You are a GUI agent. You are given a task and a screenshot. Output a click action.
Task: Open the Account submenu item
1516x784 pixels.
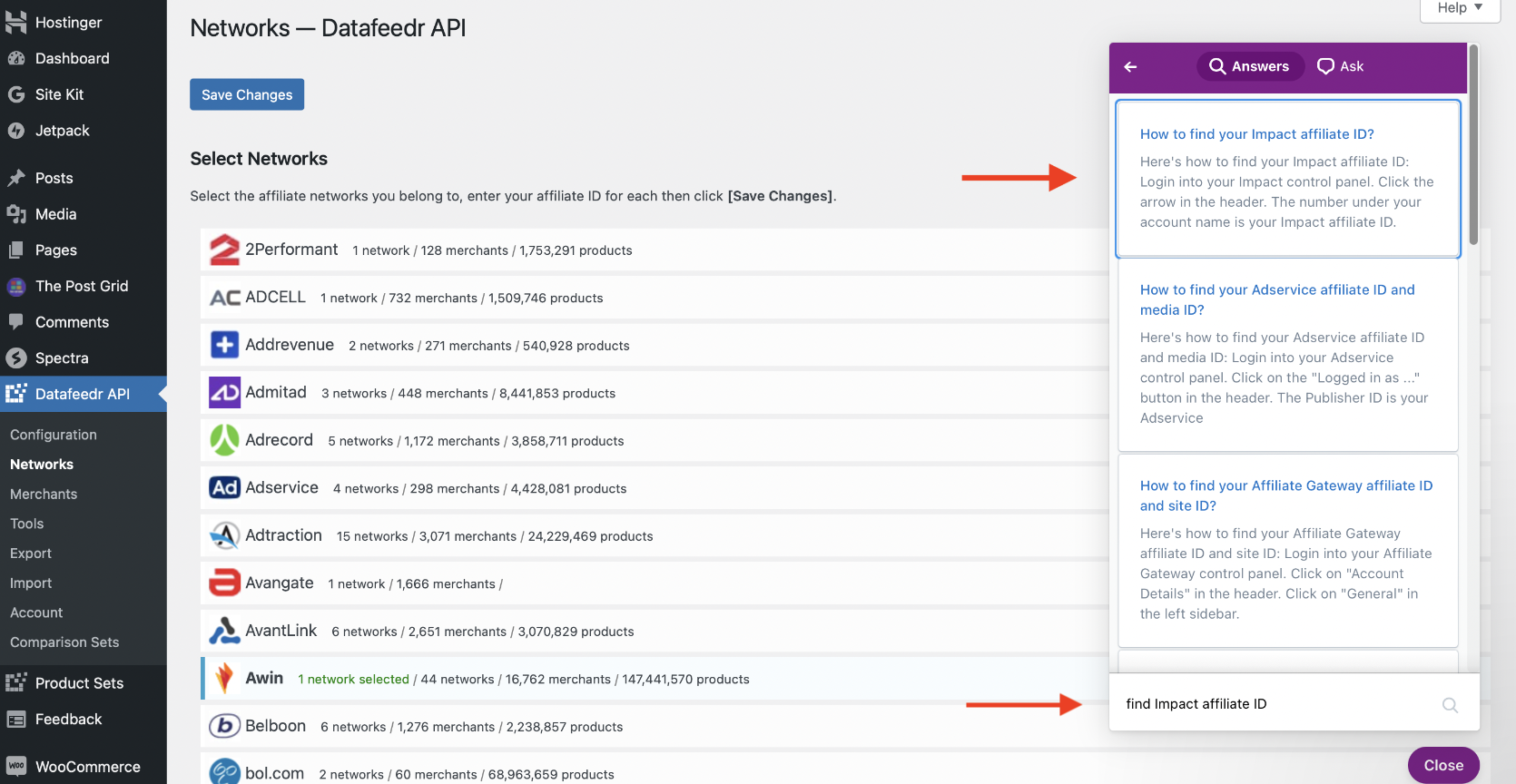(x=36, y=612)
